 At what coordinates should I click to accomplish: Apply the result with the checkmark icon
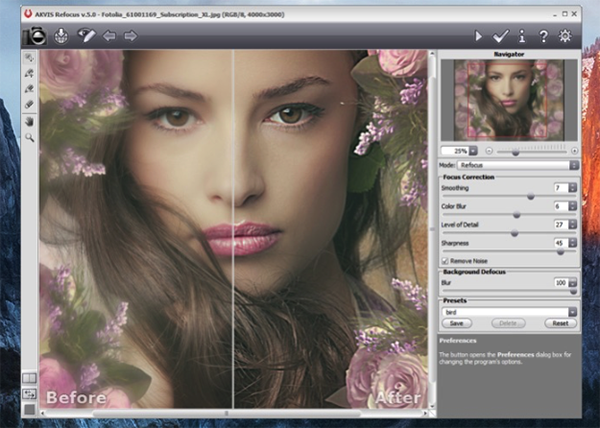(501, 36)
